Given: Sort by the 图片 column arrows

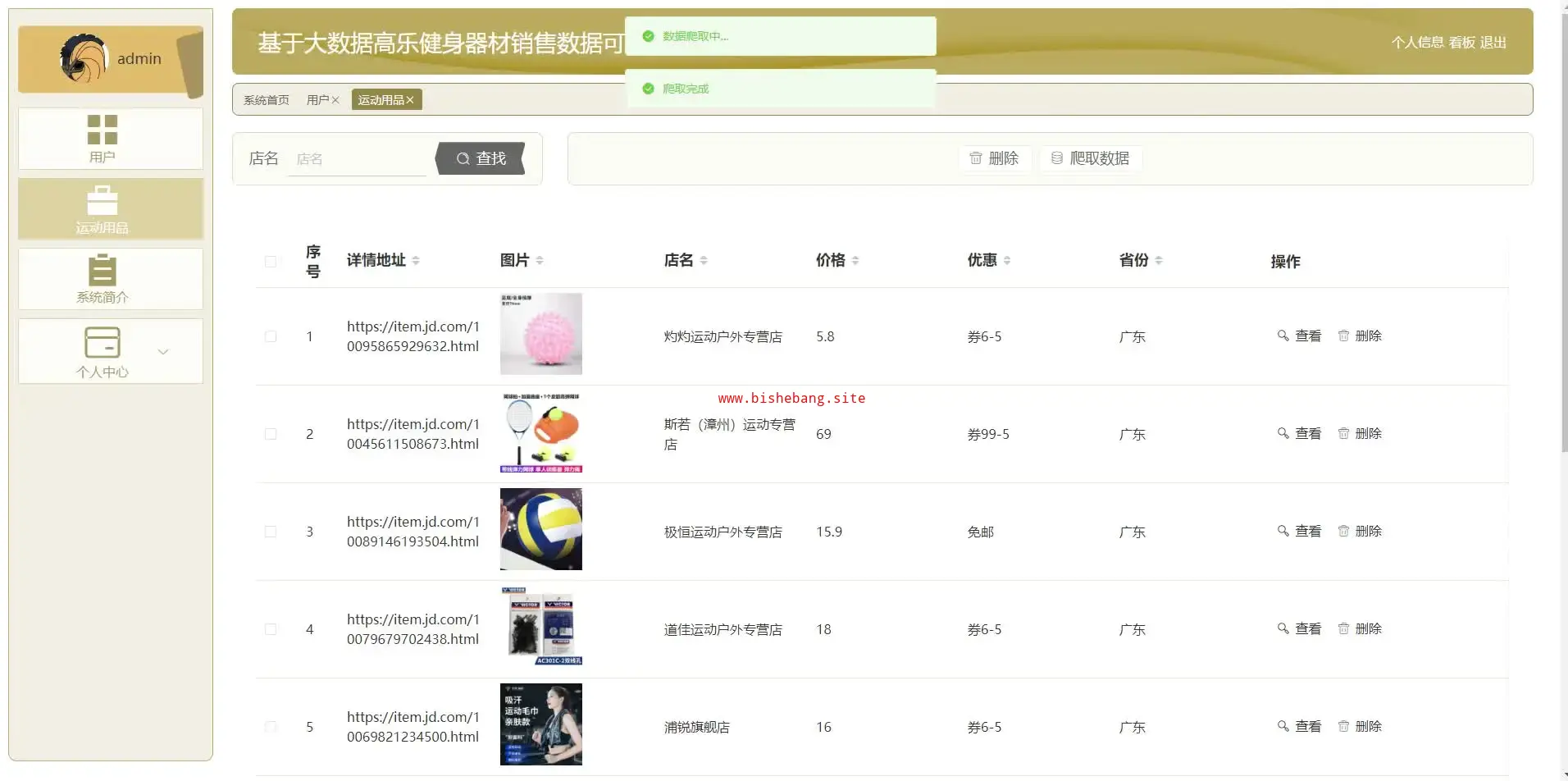Looking at the screenshot, I should 540,260.
